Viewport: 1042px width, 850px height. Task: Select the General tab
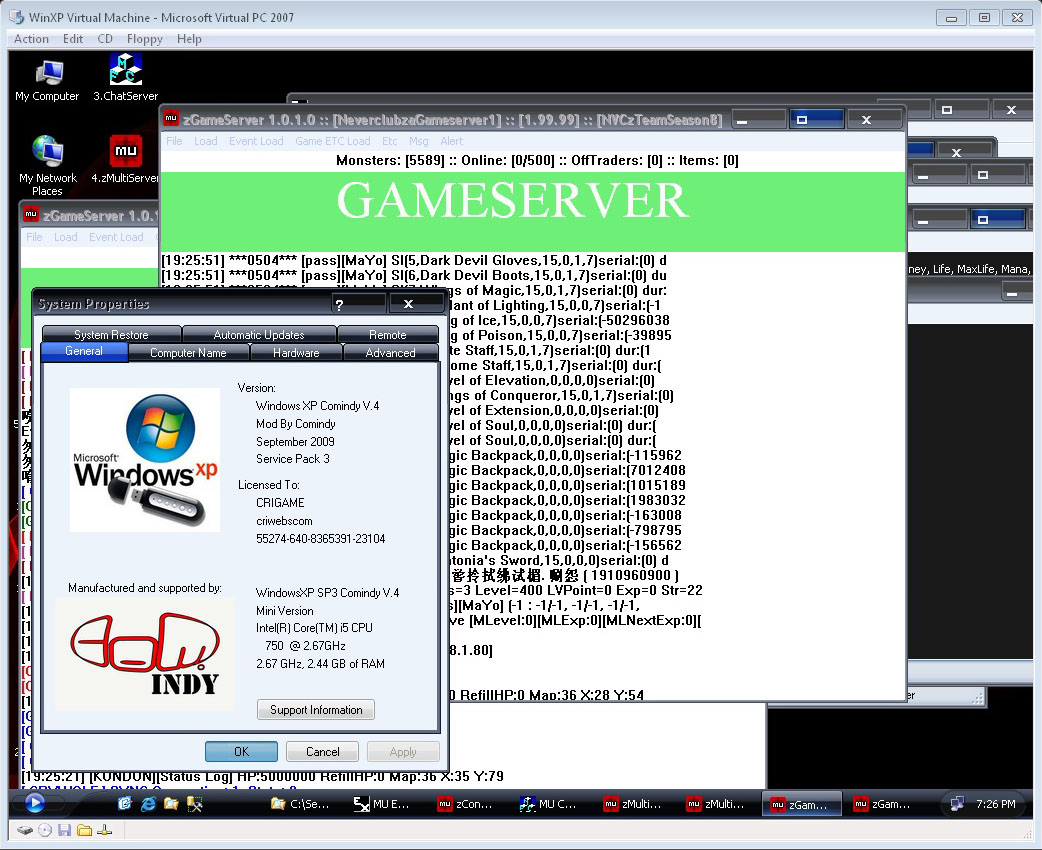pos(84,352)
